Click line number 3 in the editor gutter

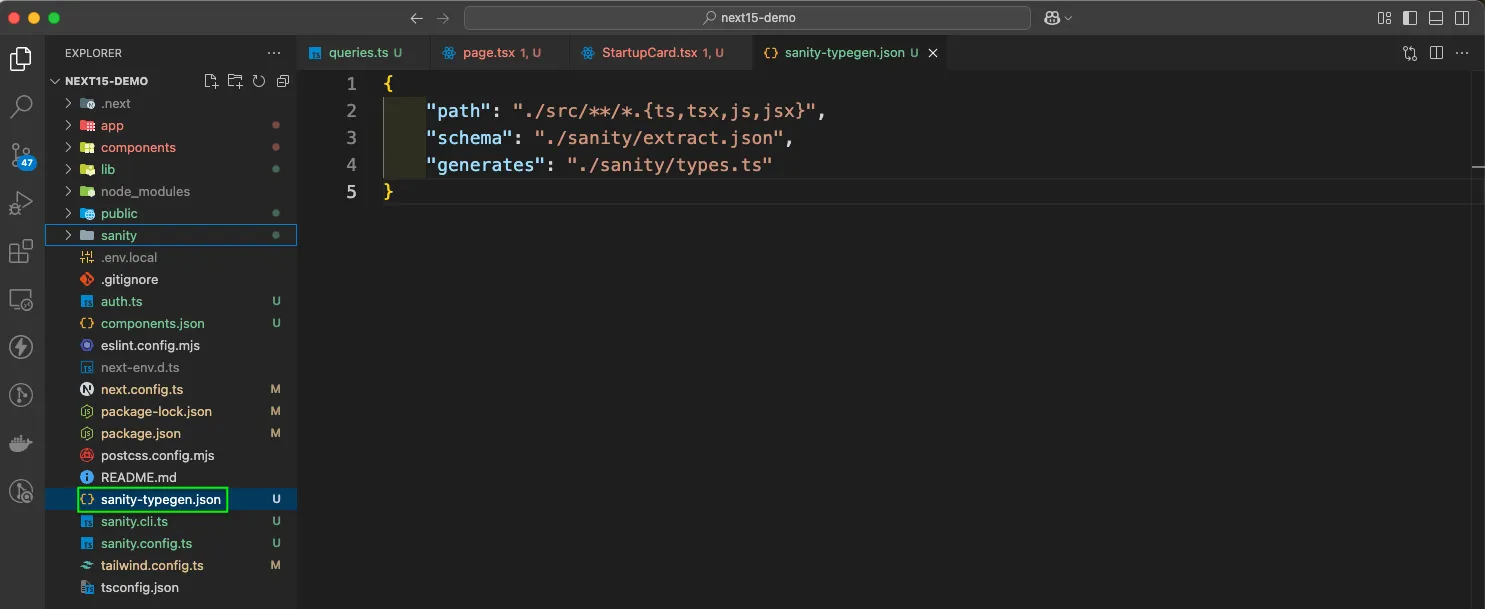coord(350,137)
